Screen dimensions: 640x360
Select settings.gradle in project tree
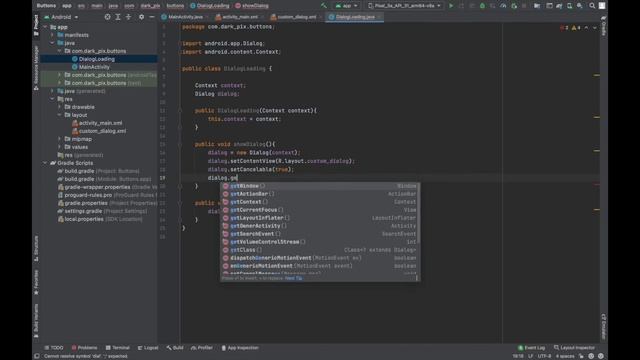click(x=83, y=211)
